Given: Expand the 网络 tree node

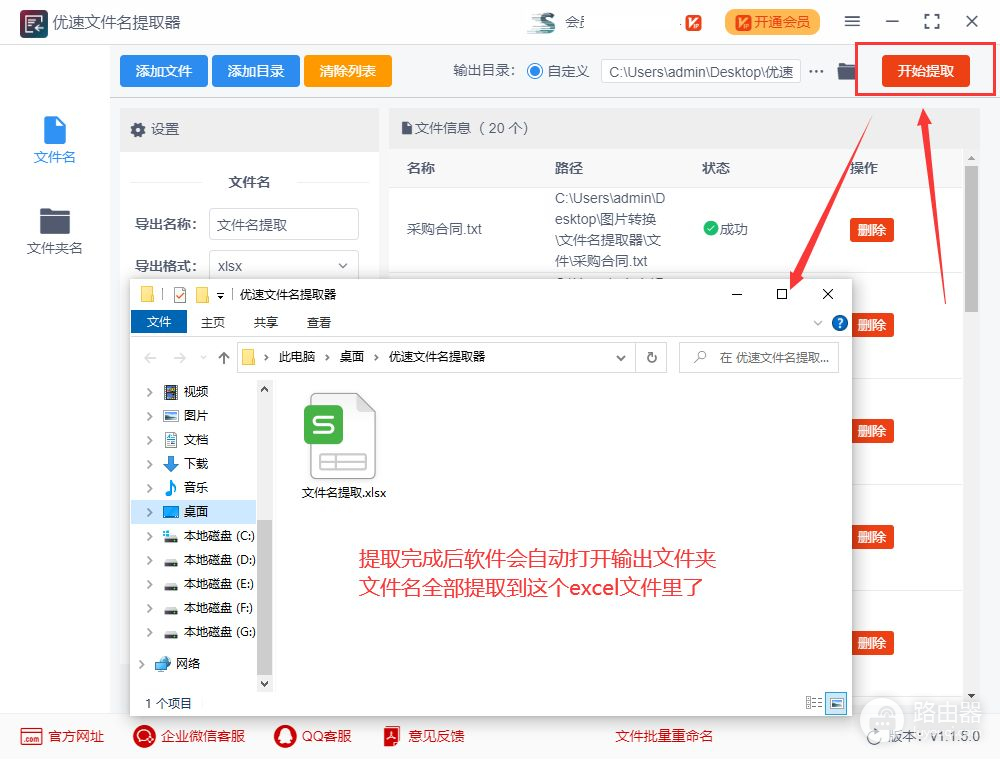Looking at the screenshot, I should (x=142, y=664).
